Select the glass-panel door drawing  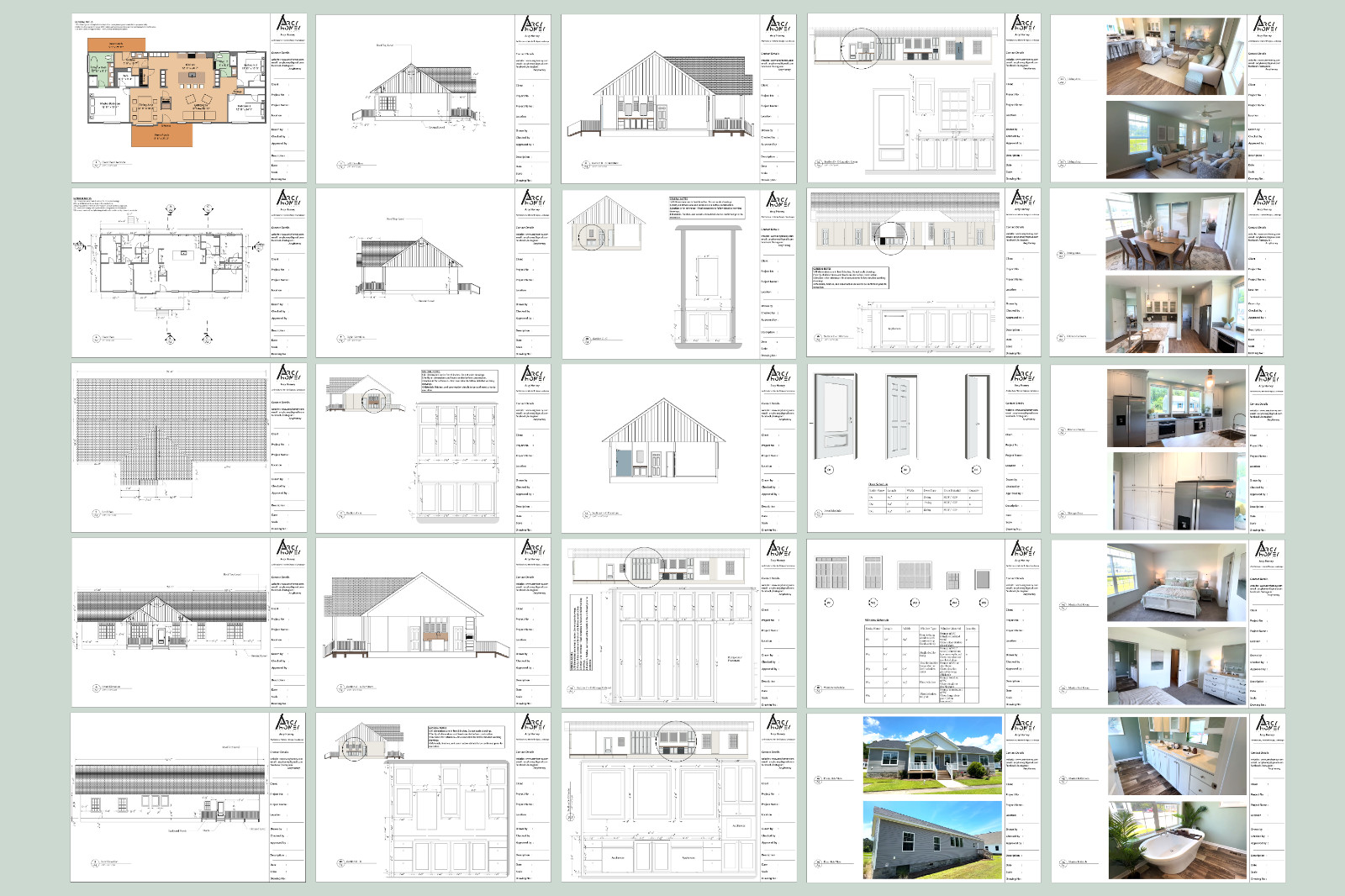point(836,418)
